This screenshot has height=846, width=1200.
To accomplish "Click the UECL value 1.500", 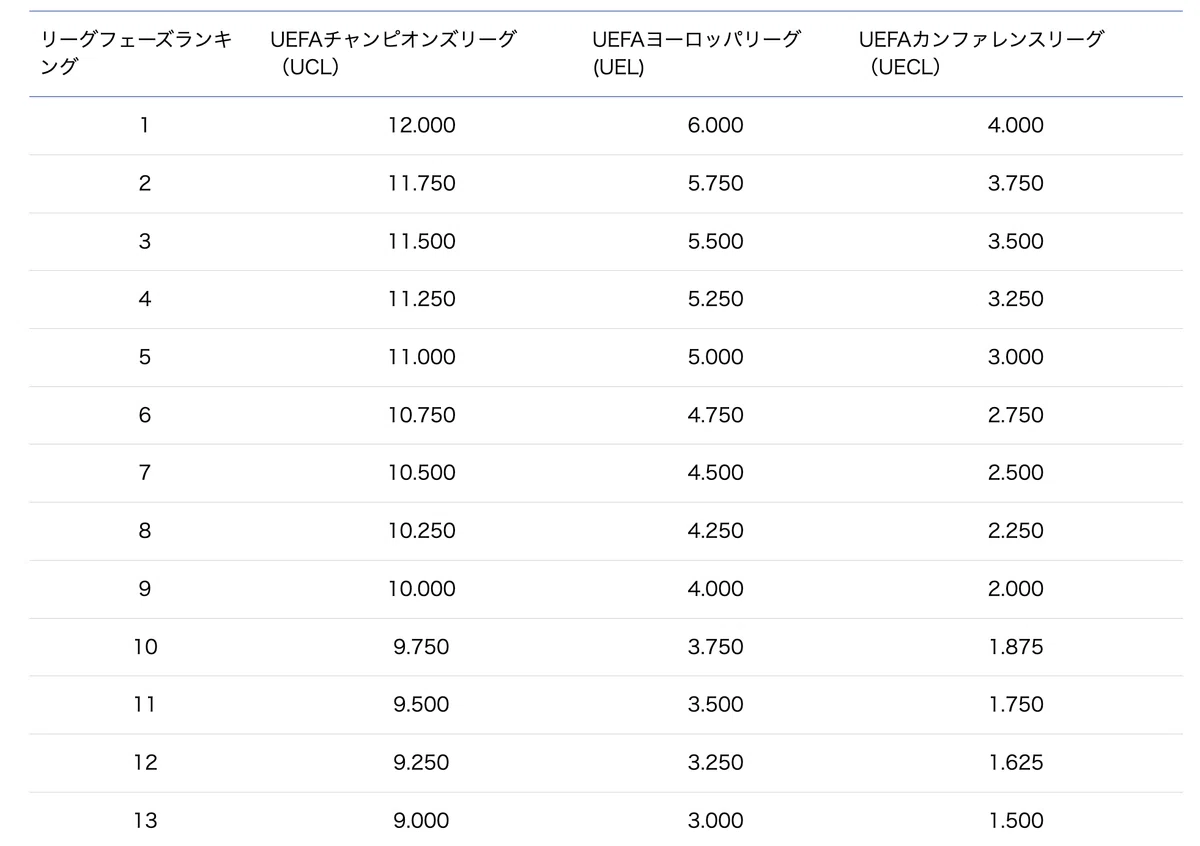I will pyautogui.click(x=1016, y=821).
